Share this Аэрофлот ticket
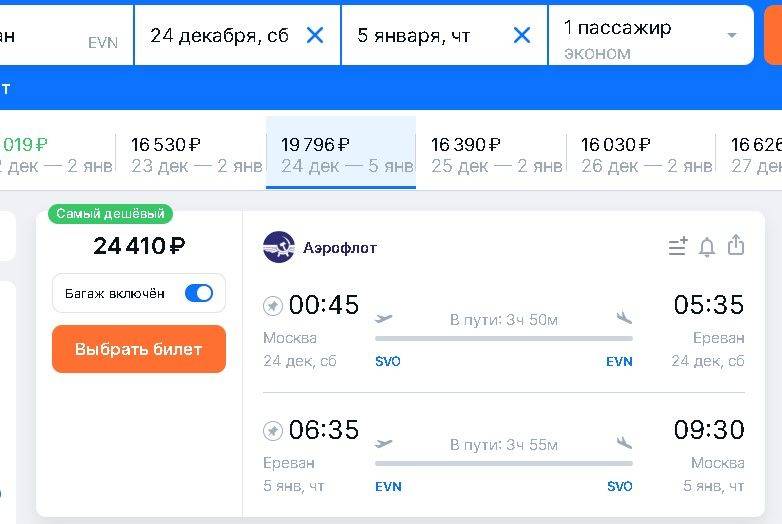Image resolution: width=782 pixels, height=524 pixels. tap(736, 245)
